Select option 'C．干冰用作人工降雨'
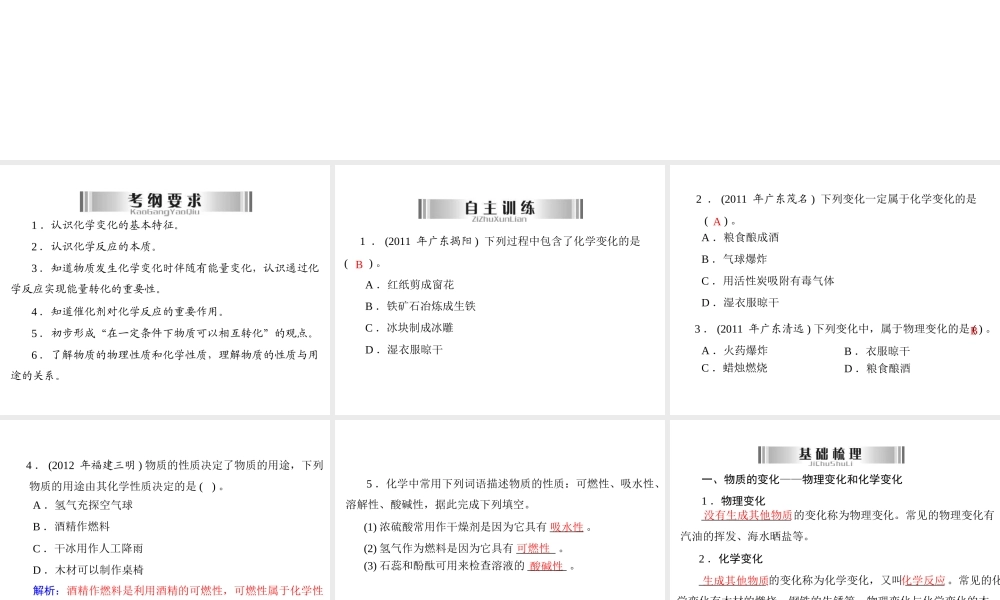This screenshot has height=600, width=1000. pyautogui.click(x=88, y=549)
